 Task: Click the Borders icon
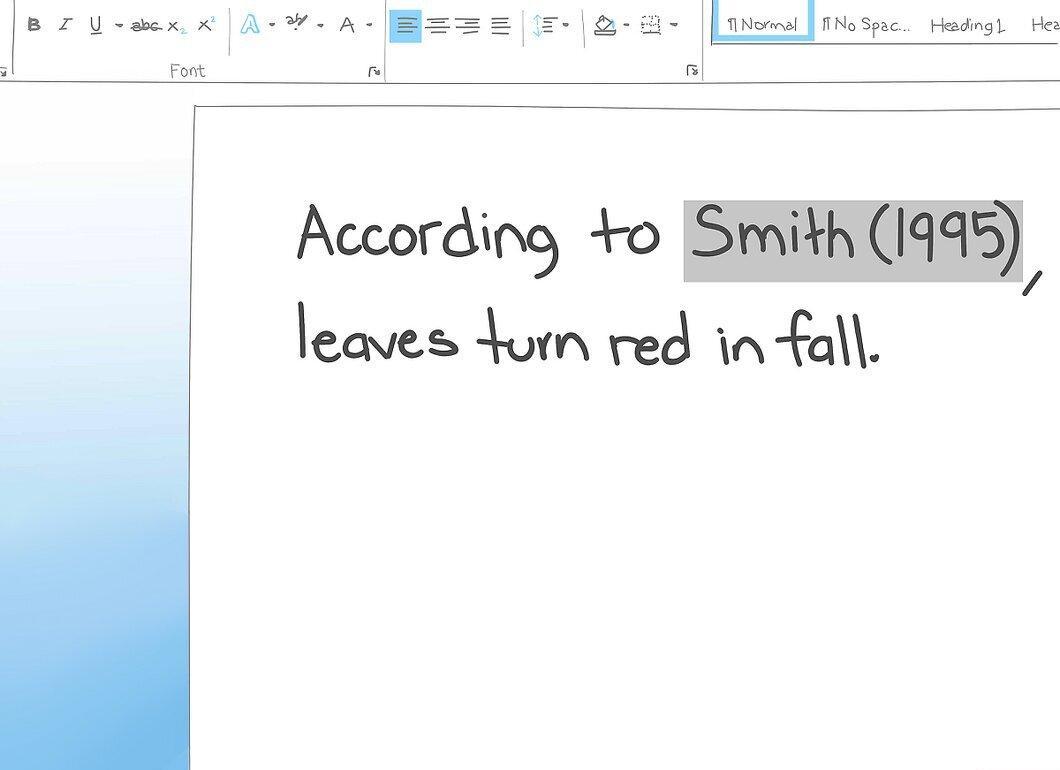tap(651, 26)
